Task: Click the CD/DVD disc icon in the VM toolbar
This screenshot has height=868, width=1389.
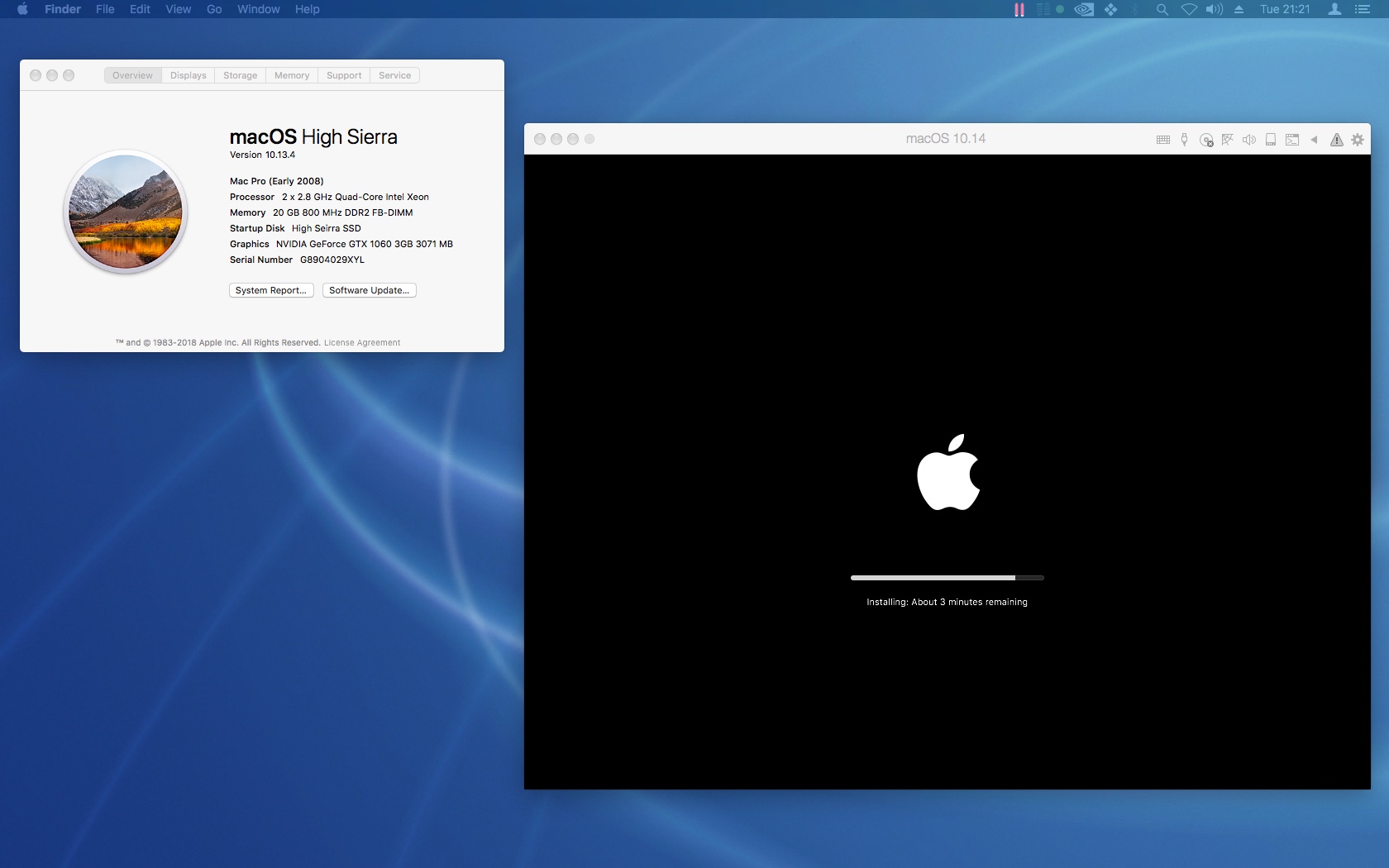Action: pos(1206,140)
